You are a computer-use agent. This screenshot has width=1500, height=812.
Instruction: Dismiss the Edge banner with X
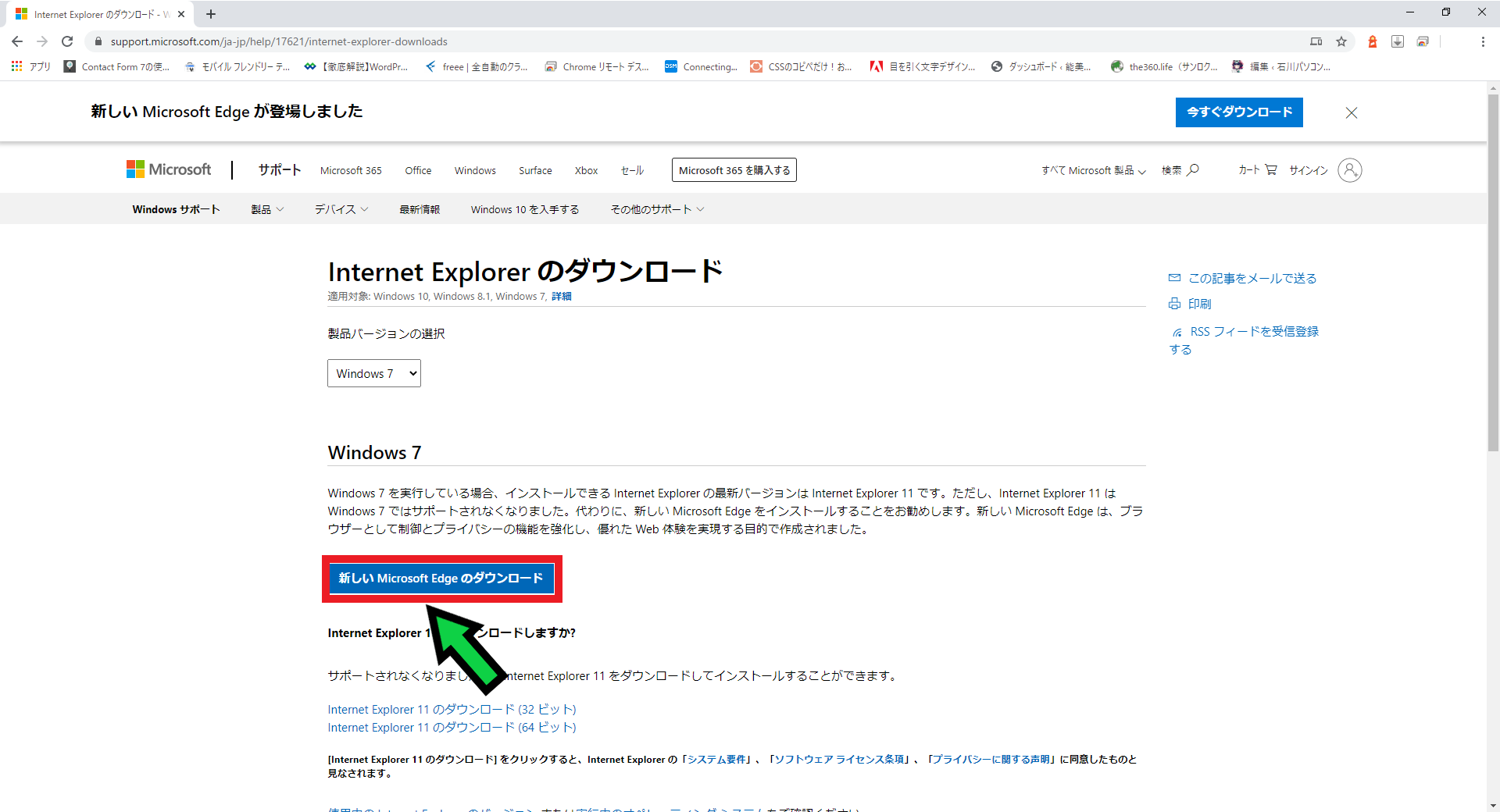click(x=1352, y=113)
